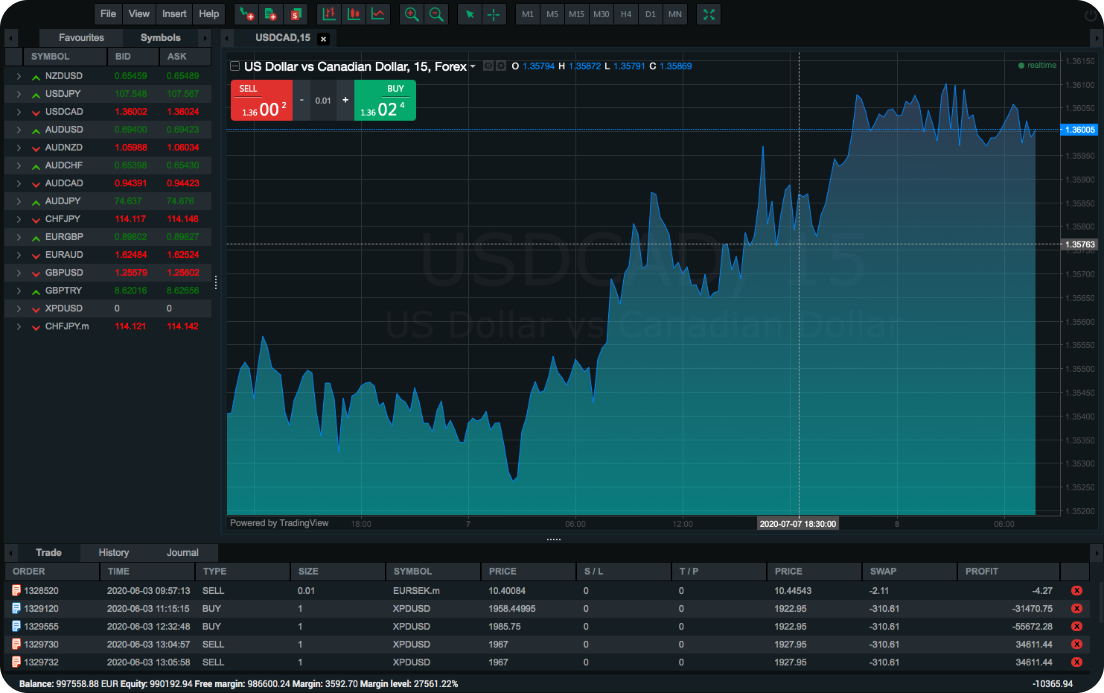Expand the GBPUSD symbol row
1104x693 pixels.
point(18,273)
